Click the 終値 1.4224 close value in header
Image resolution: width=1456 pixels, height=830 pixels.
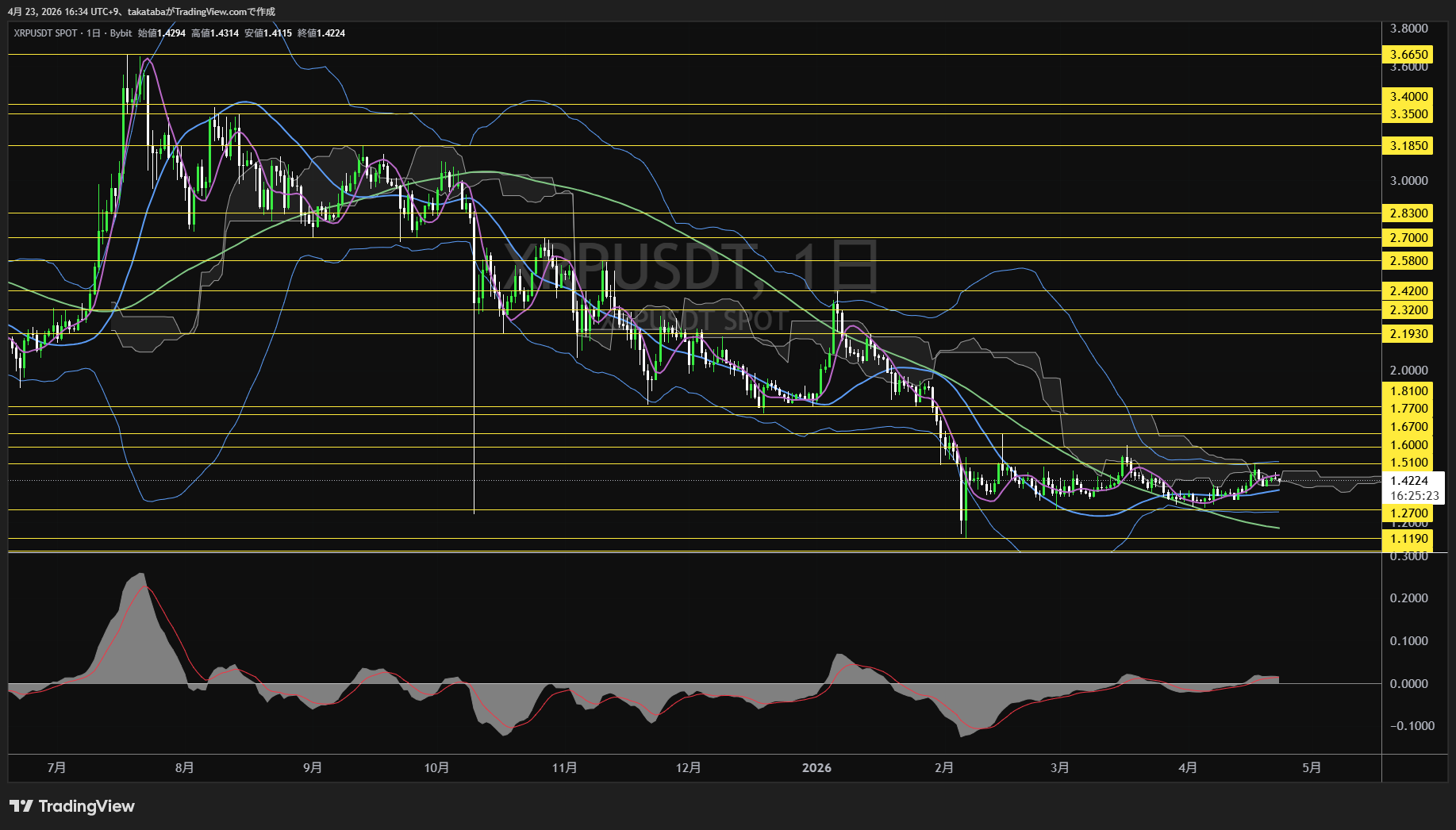(321, 33)
